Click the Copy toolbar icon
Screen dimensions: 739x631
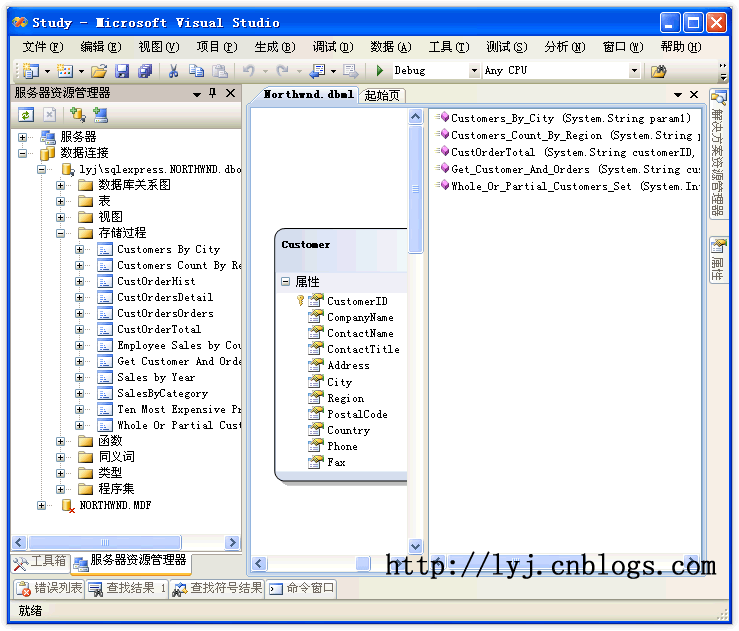click(196, 71)
